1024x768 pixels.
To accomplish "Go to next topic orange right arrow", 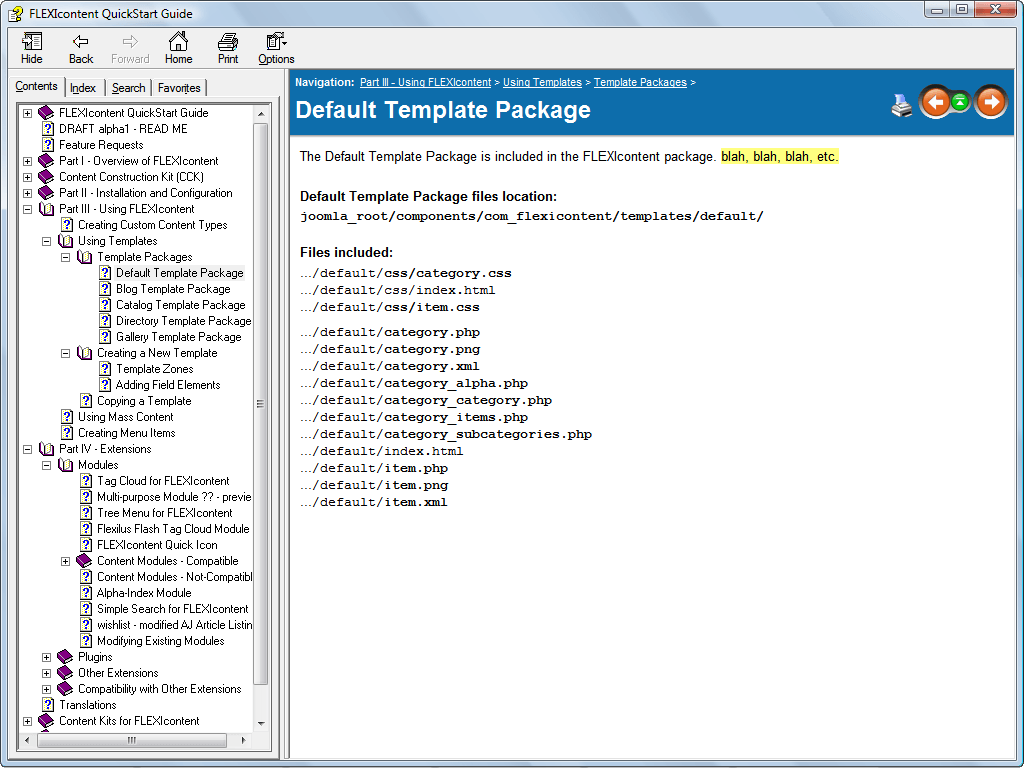I will tap(991, 102).
